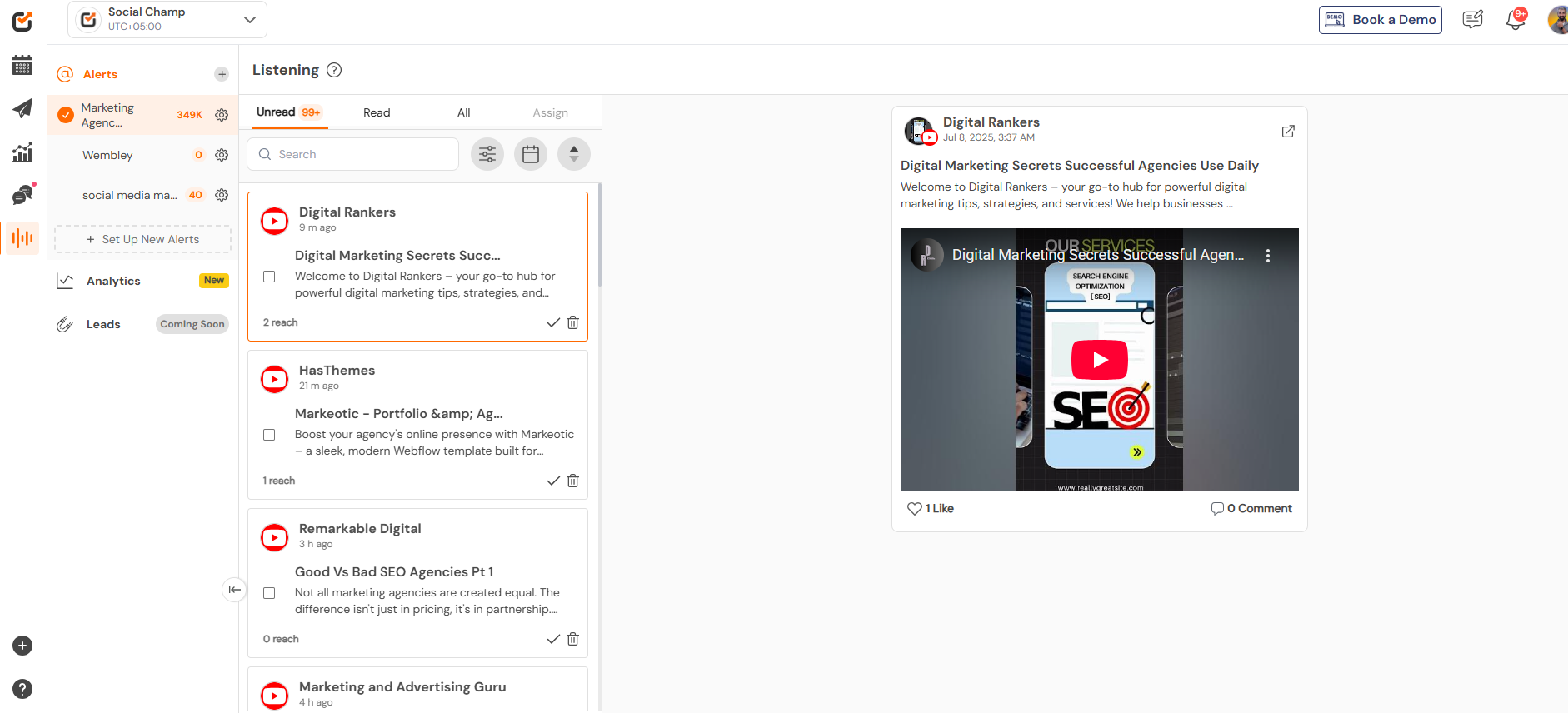Viewport: 1568px width, 713px height.
Task: Open Markeotic – Portfolio post title
Action: point(399,414)
